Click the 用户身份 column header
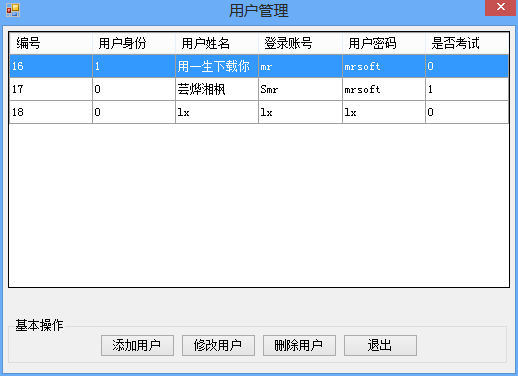This screenshot has height=376, width=518. tap(134, 43)
